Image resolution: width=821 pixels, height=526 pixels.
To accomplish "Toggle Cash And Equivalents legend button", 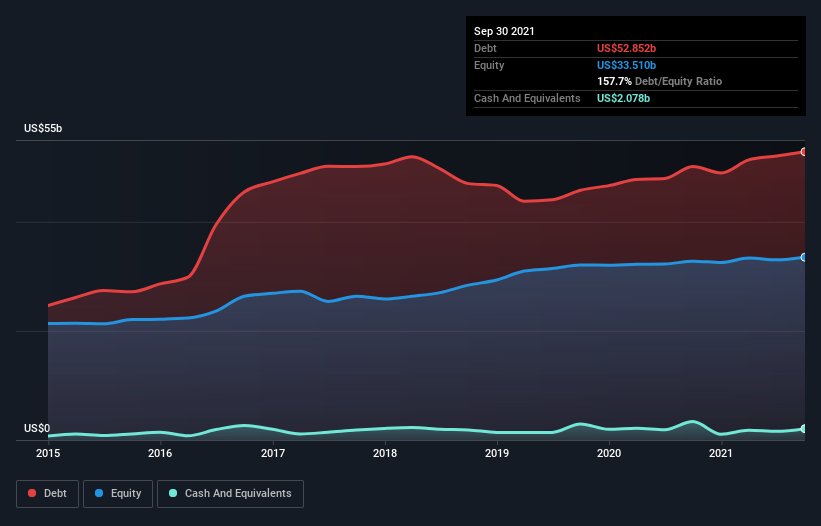I will point(230,494).
